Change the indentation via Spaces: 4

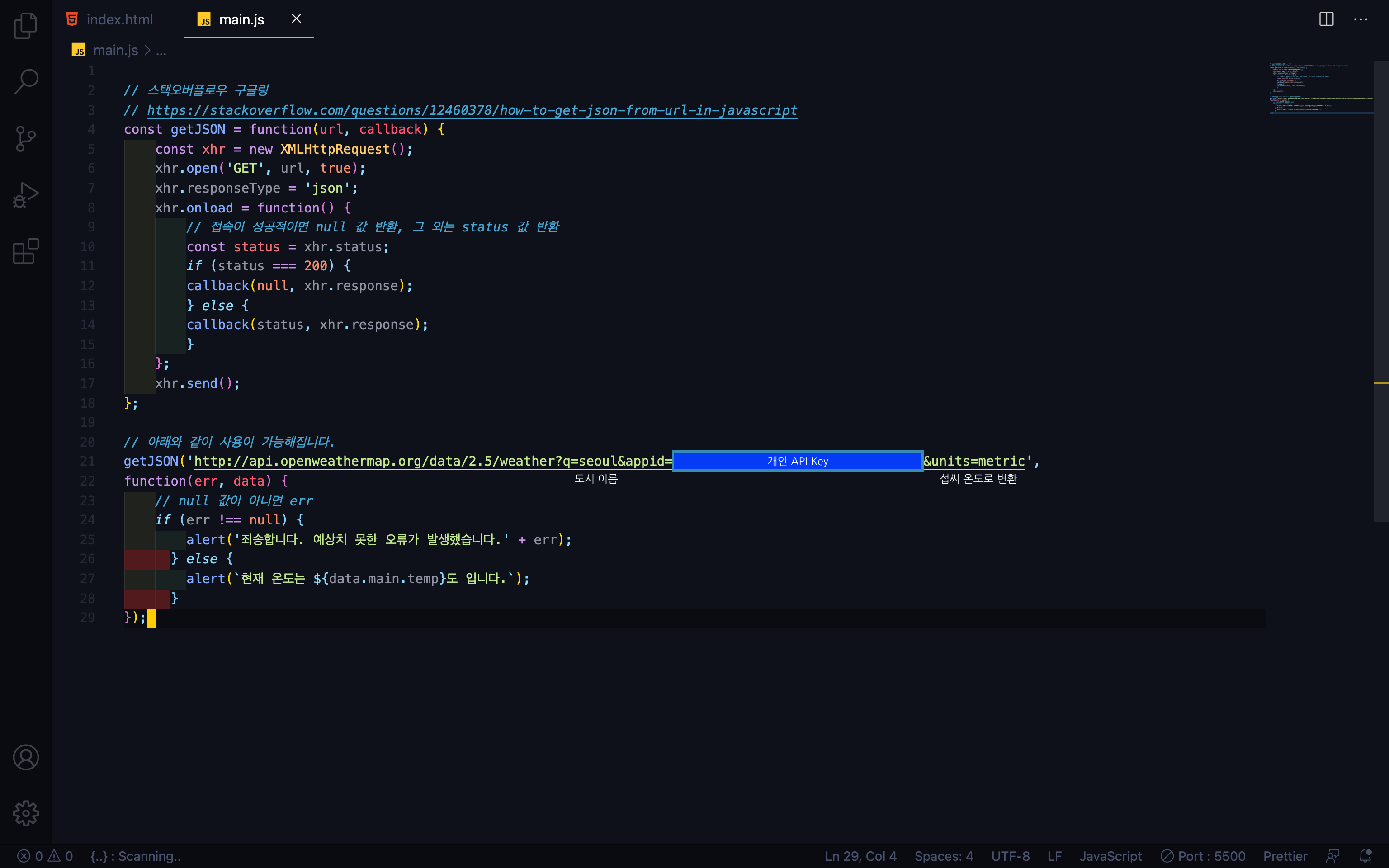coord(943,856)
